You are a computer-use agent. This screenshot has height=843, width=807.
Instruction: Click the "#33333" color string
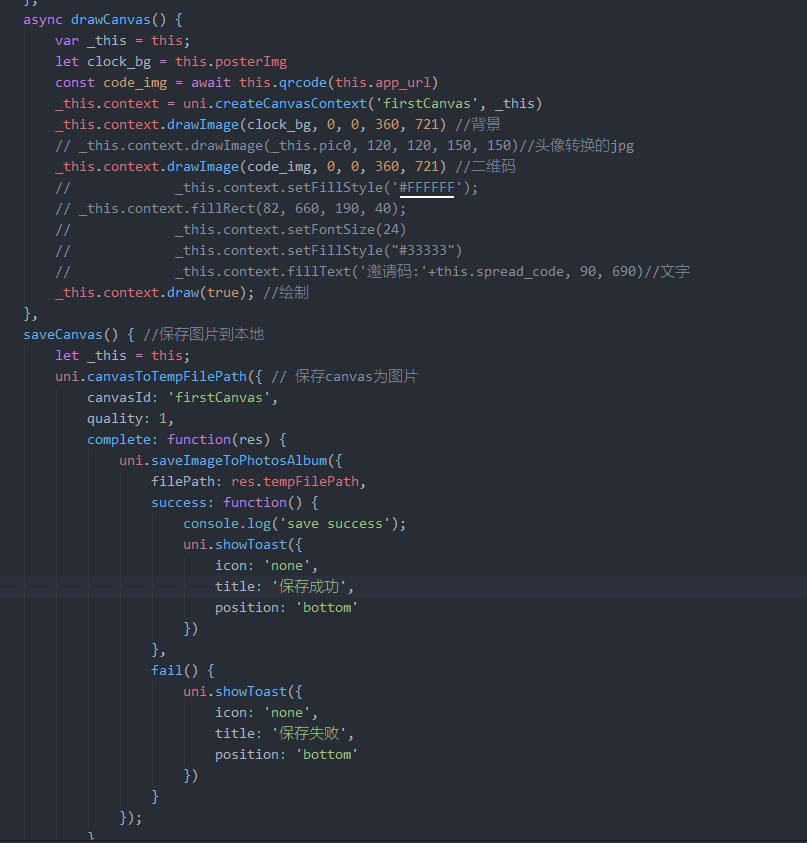point(423,251)
